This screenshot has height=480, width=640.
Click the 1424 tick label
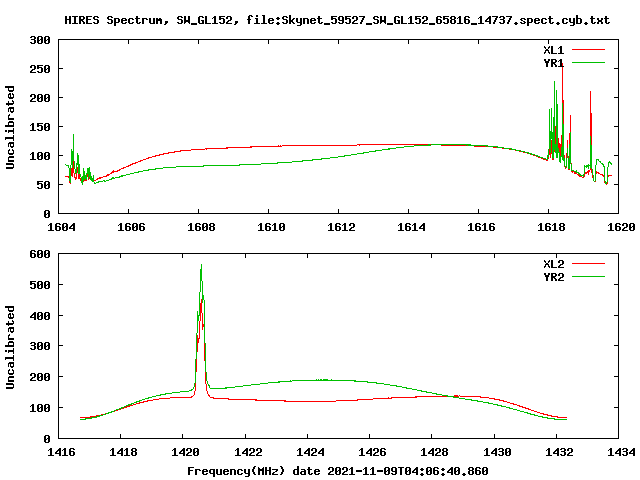click(x=310, y=452)
